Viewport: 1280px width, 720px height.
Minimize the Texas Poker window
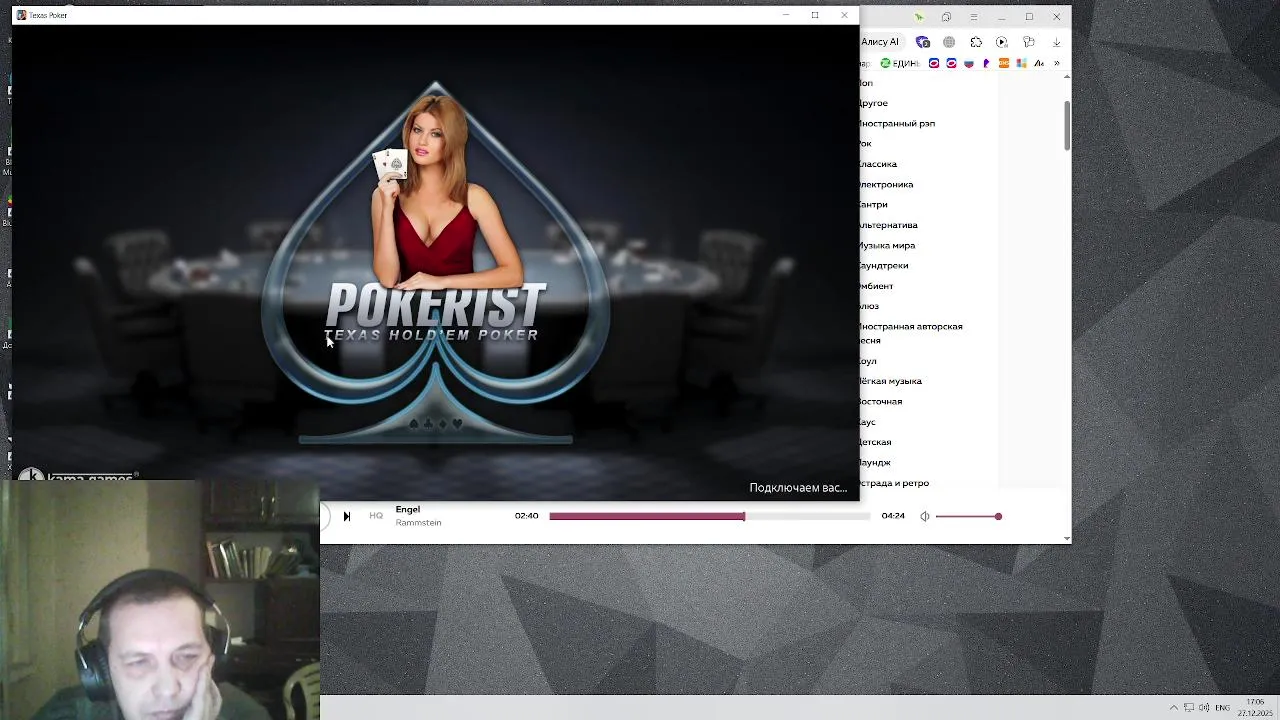786,15
